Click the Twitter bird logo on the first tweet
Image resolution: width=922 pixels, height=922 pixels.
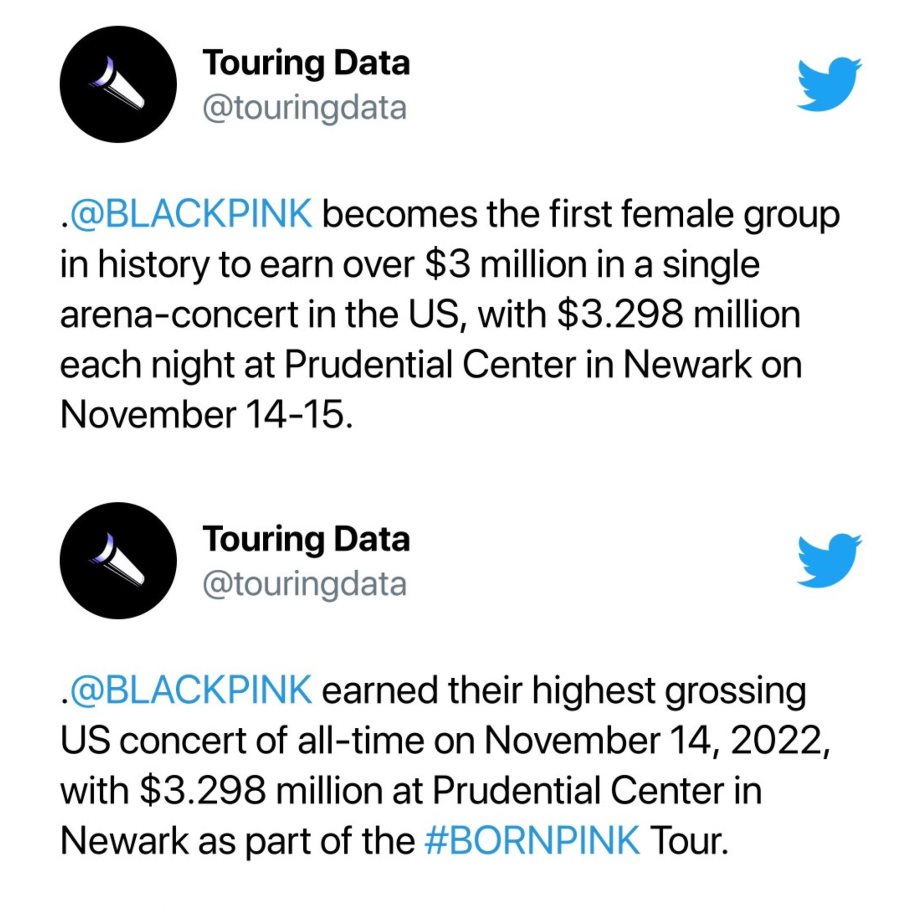pyautogui.click(x=829, y=83)
